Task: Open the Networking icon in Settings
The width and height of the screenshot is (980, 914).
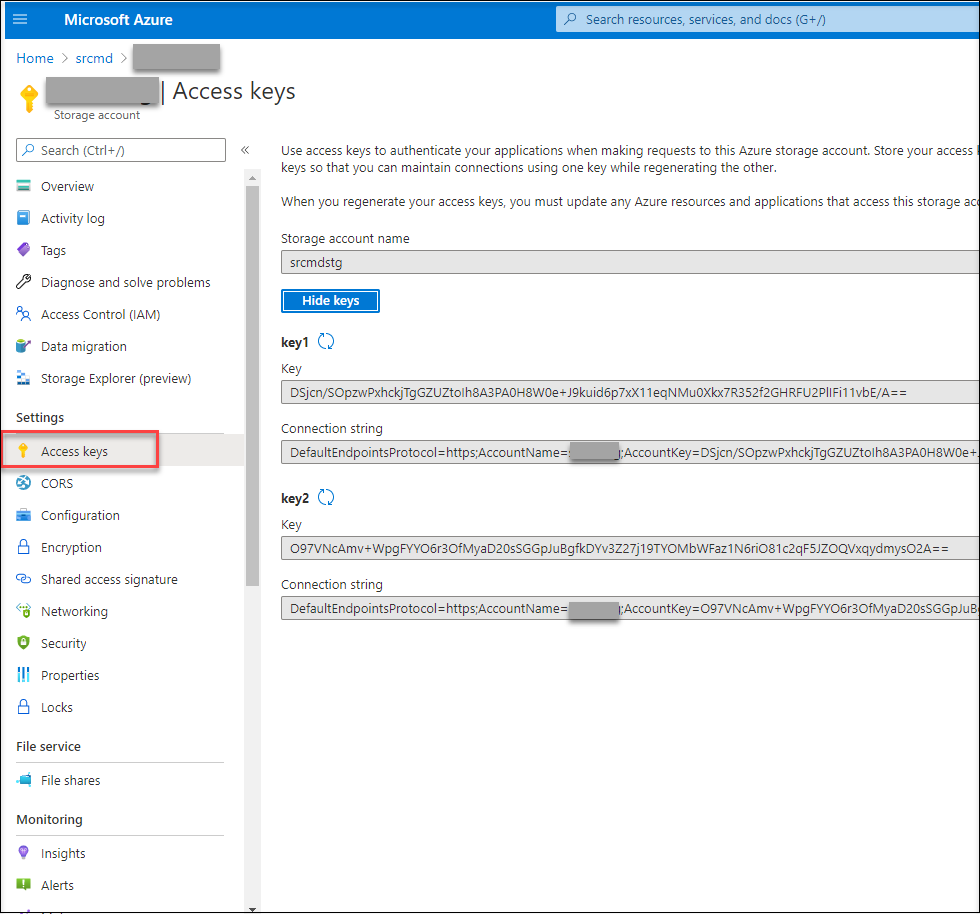Action: pyautogui.click(x=24, y=611)
